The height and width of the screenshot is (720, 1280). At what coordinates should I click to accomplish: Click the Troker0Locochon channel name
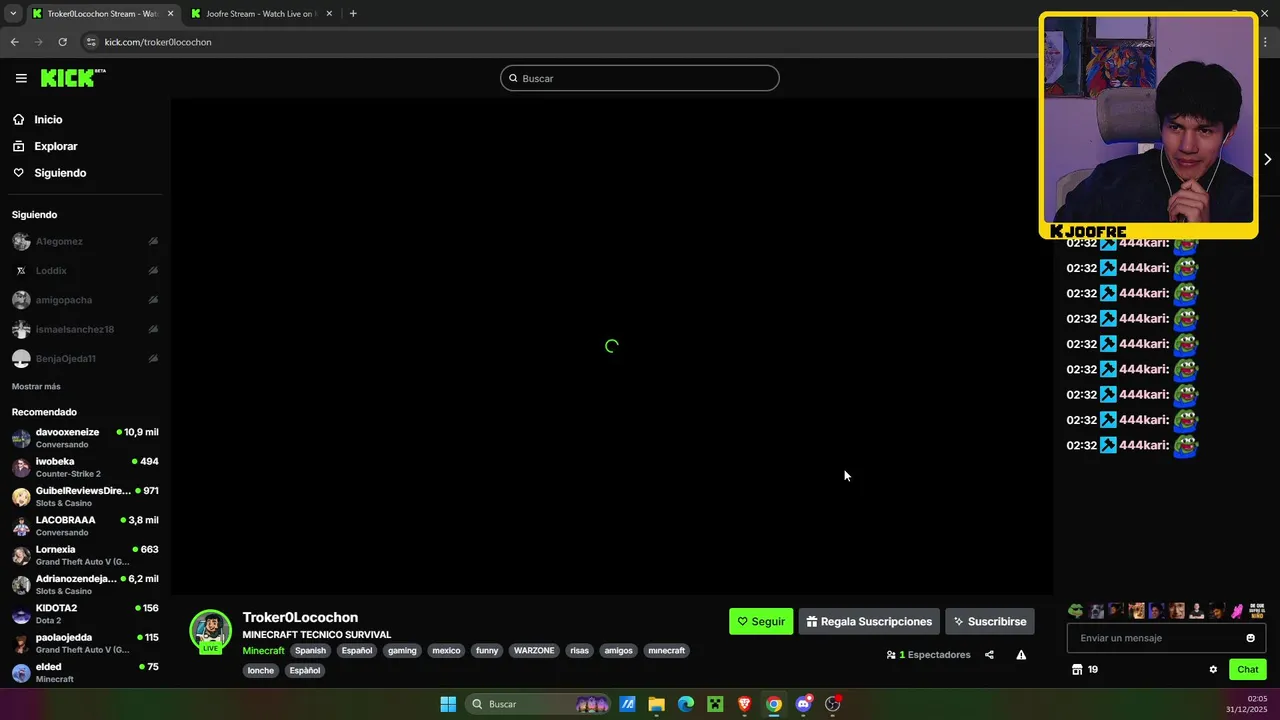pos(300,617)
